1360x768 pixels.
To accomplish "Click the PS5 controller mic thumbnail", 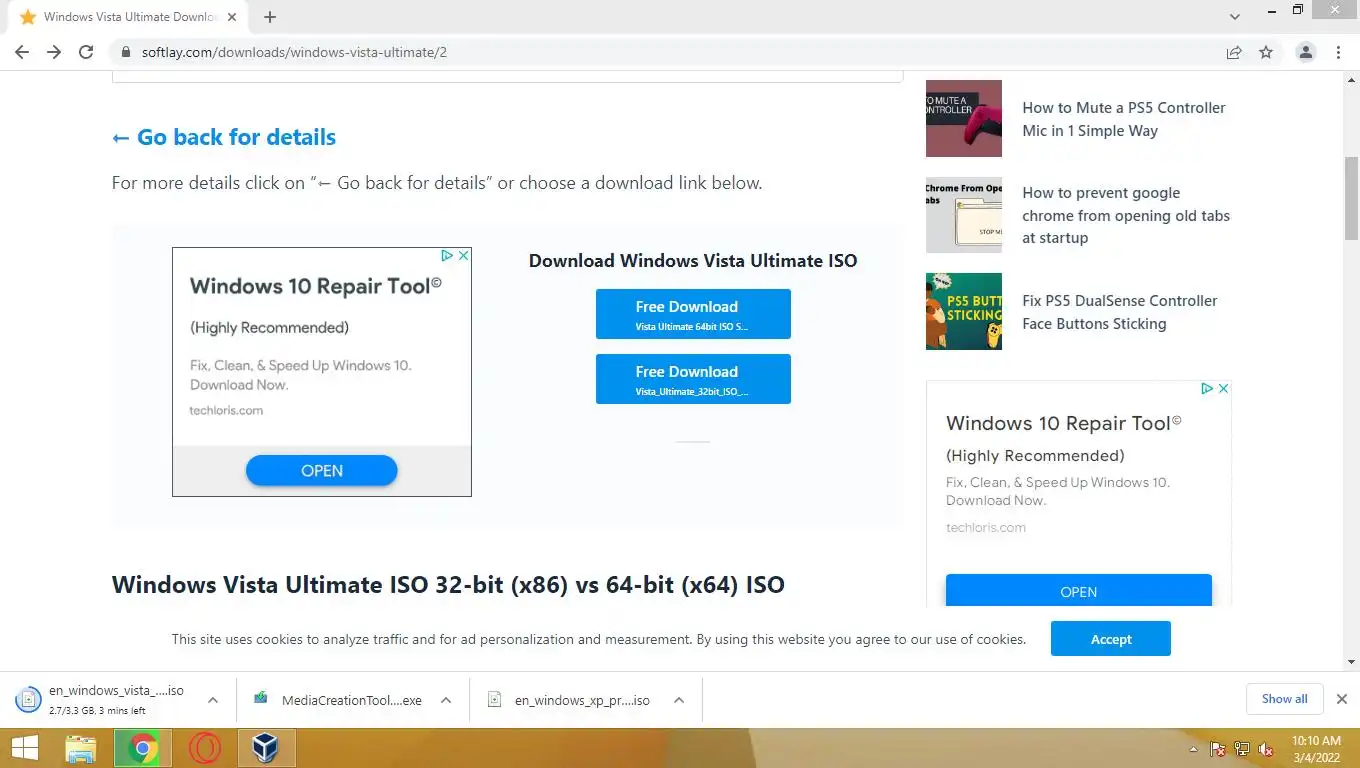I will [964, 118].
